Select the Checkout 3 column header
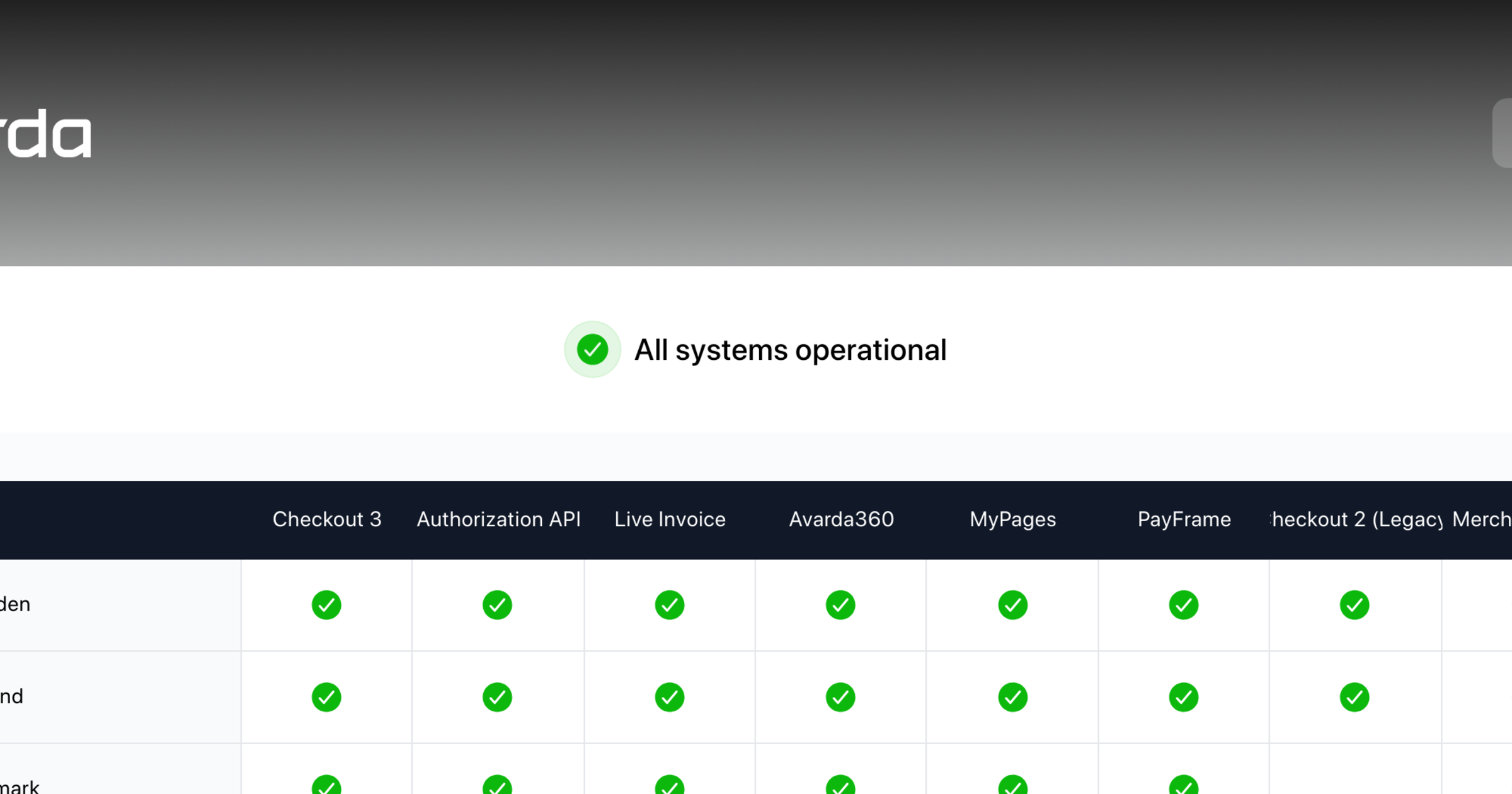Viewport: 1512px width, 794px height. tap(327, 519)
